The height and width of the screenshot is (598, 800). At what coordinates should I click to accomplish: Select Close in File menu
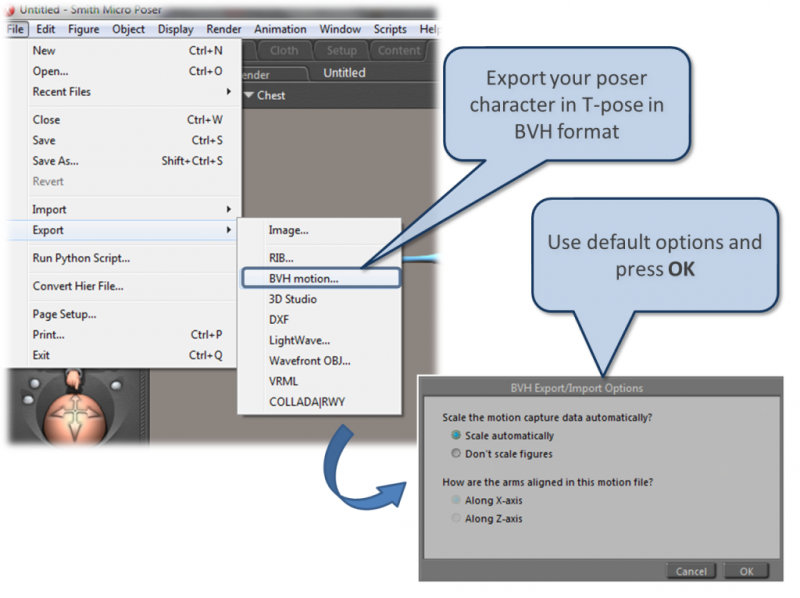pos(128,119)
